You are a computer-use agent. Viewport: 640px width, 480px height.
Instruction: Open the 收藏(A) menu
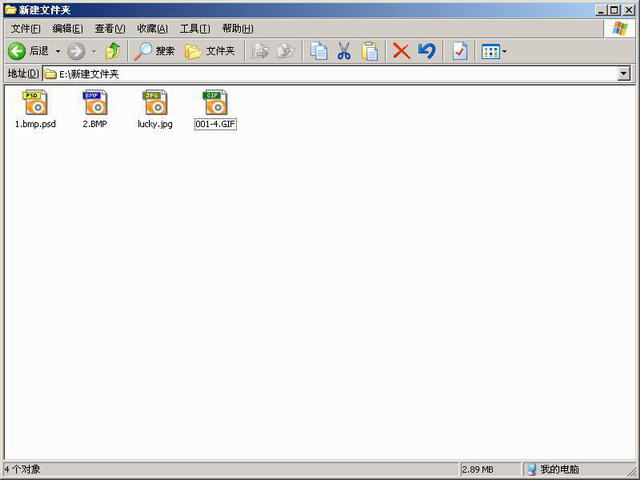pyautogui.click(x=152, y=29)
